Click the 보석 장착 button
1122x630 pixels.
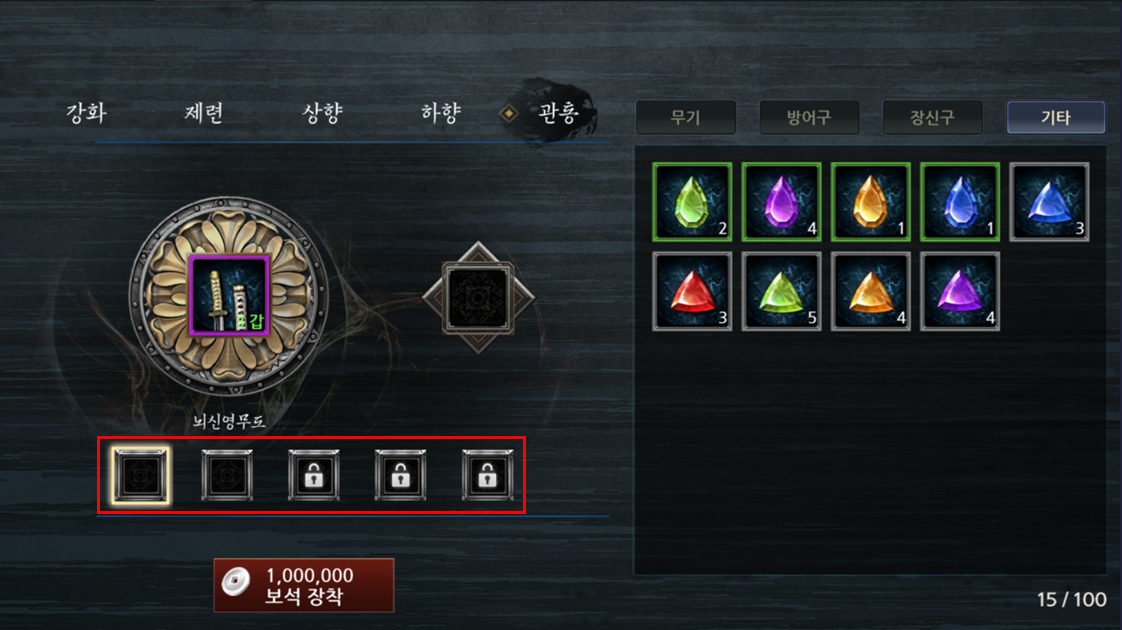tap(304, 586)
